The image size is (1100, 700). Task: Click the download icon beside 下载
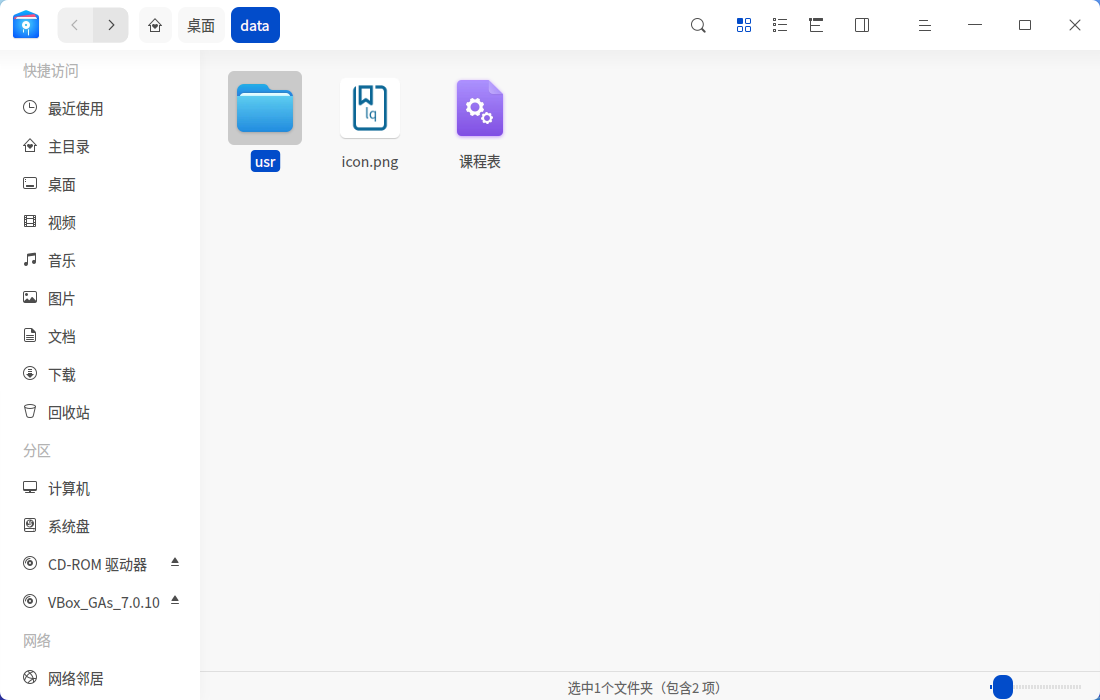click(29, 373)
